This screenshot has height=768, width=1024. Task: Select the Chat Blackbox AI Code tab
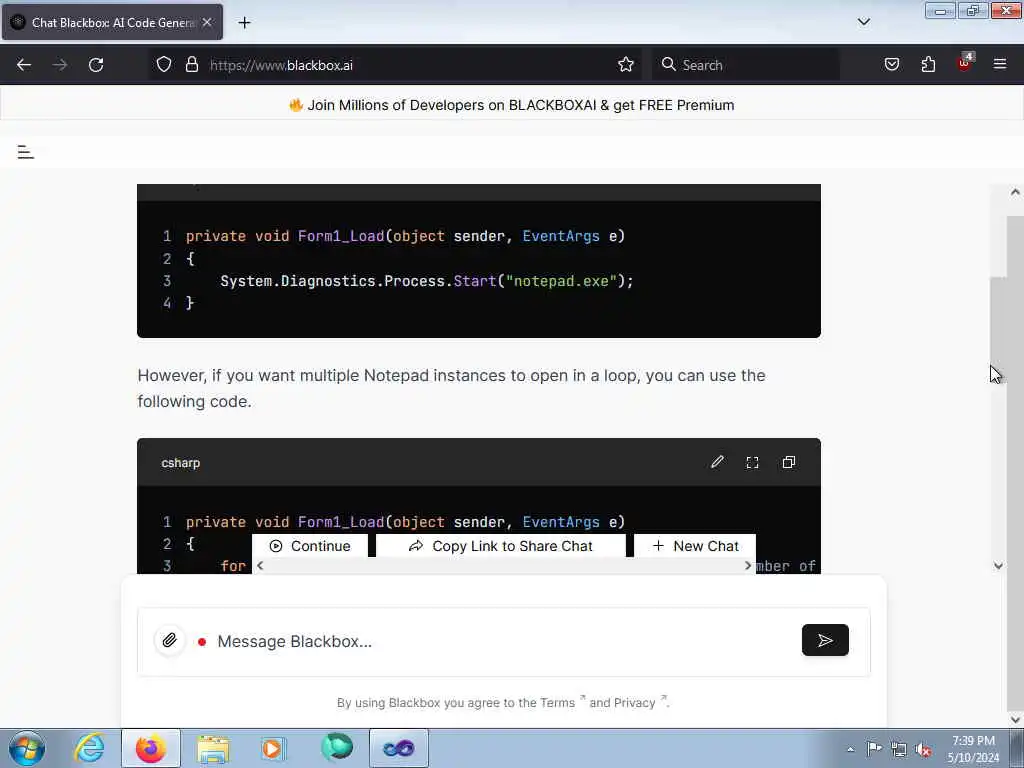point(112,22)
